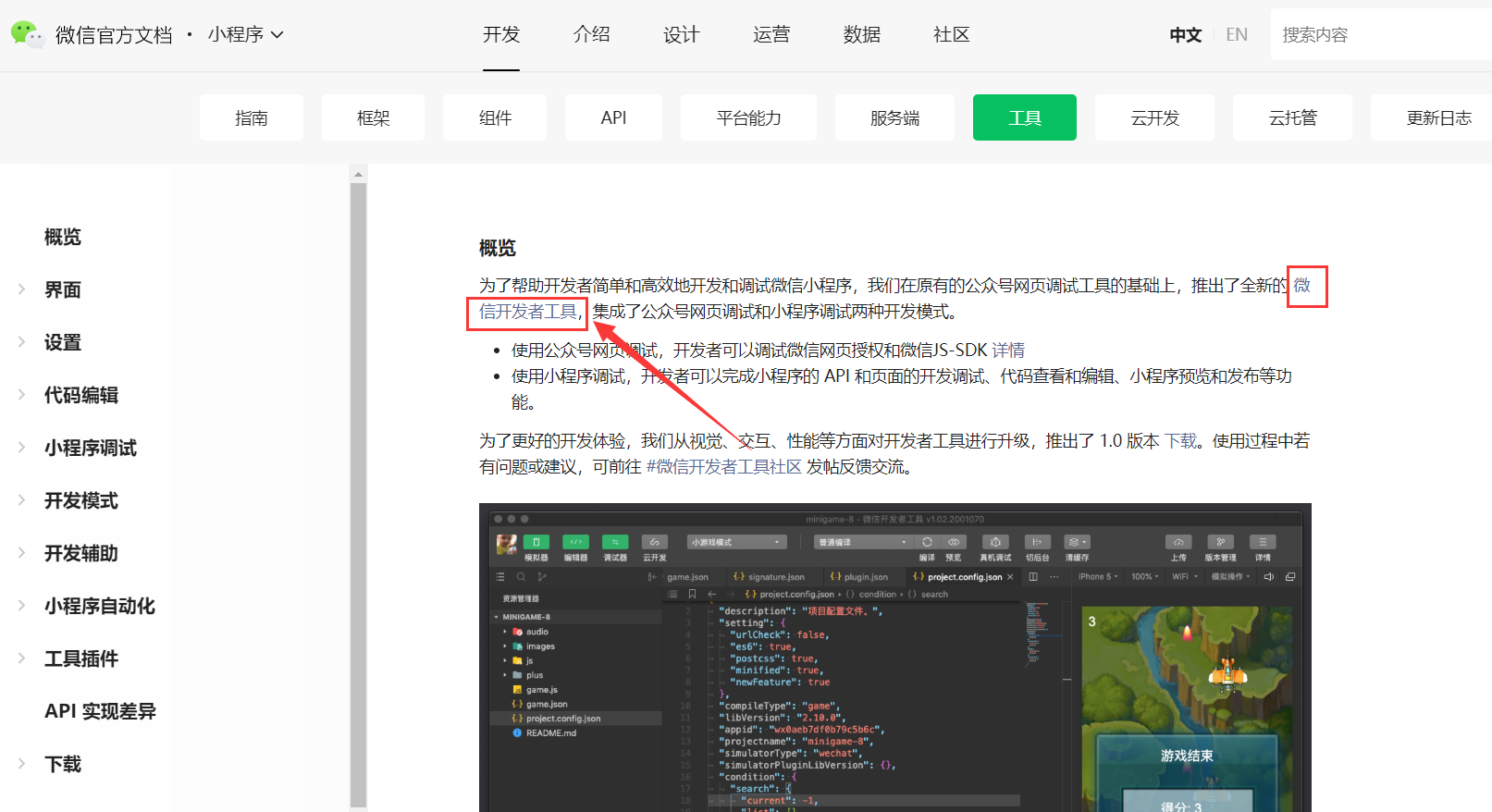Open the 指南 section button
Image resolution: width=1492 pixels, height=812 pixels.
click(252, 117)
